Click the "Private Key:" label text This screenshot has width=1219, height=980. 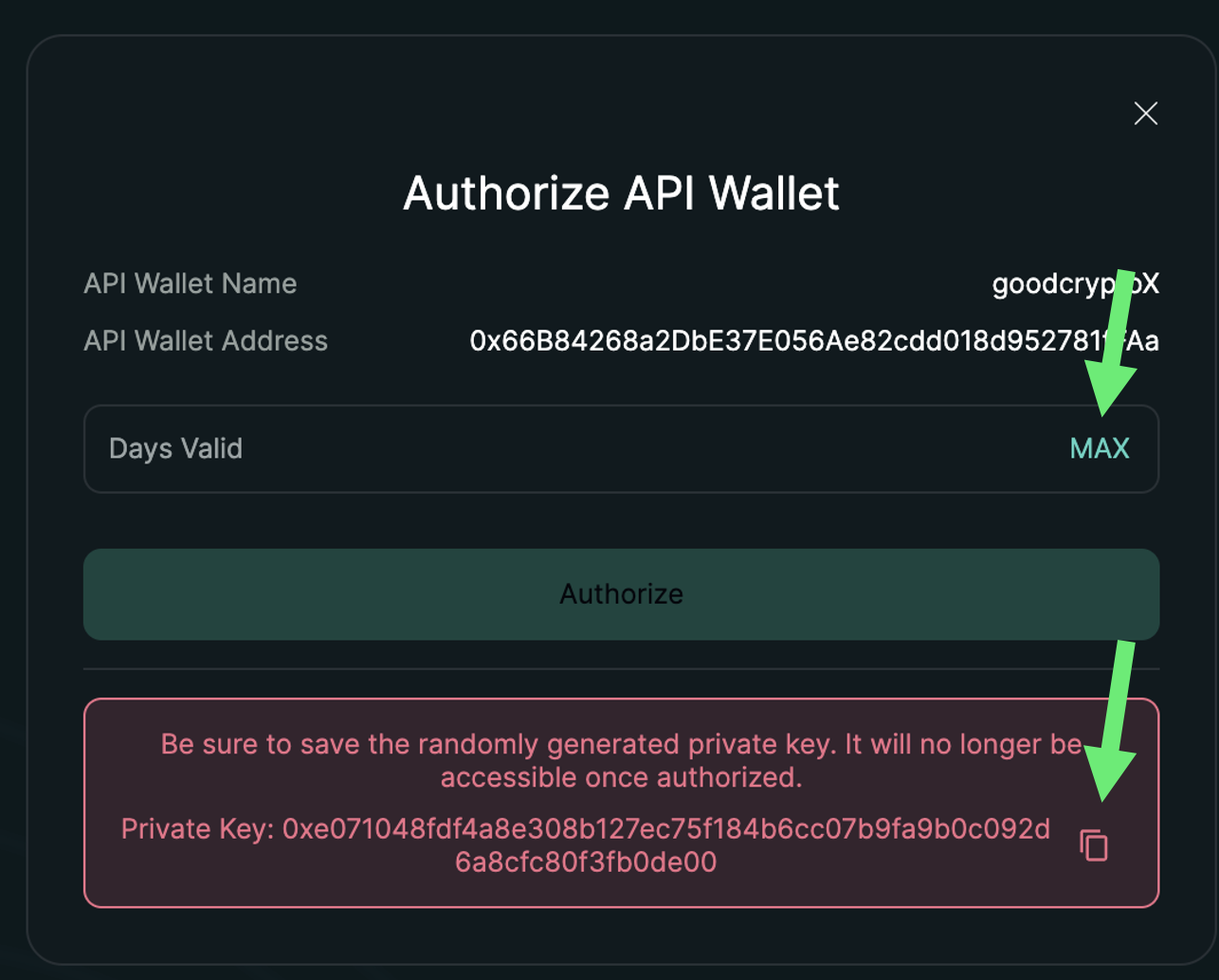click(197, 829)
